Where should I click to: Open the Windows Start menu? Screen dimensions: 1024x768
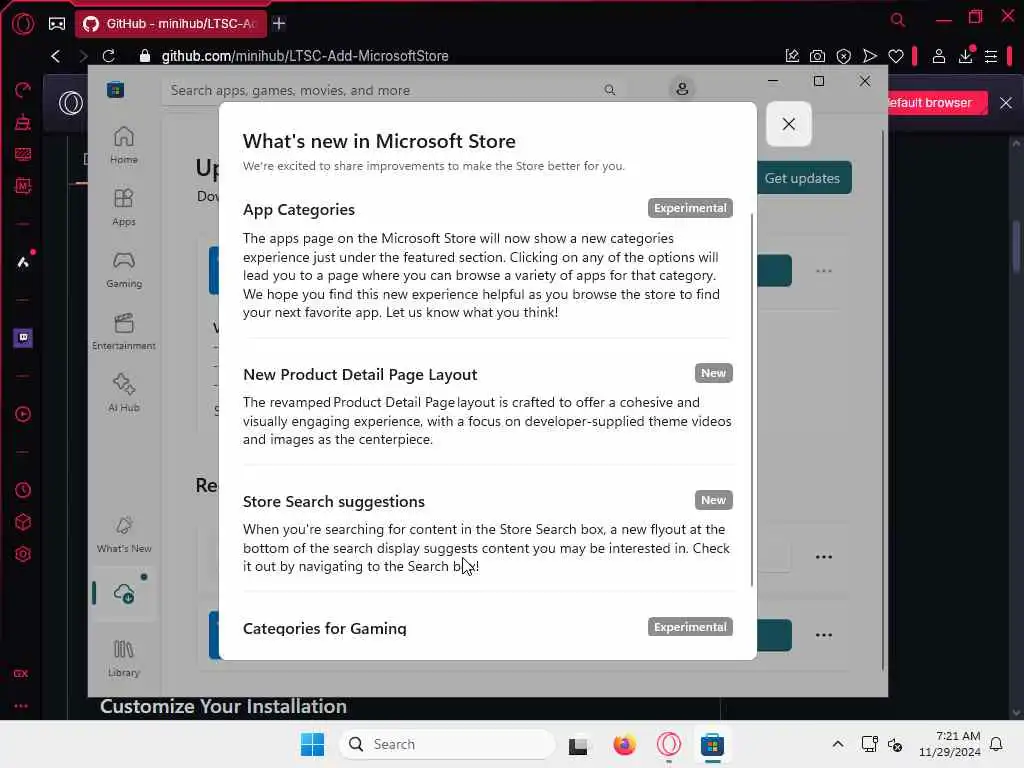coord(312,744)
